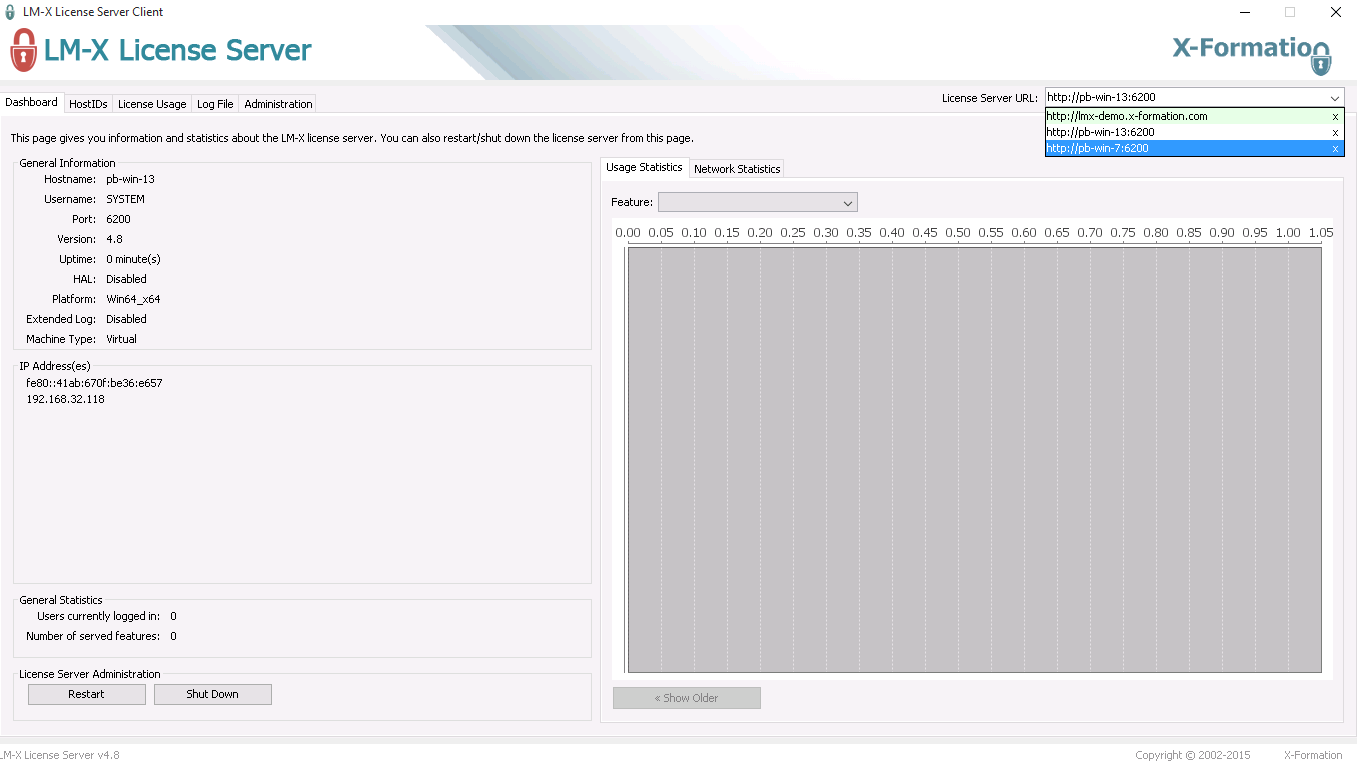The height and width of the screenshot is (764, 1357).
Task: Remove pb-win-7:6200 list entry with its x
Action: click(1335, 149)
